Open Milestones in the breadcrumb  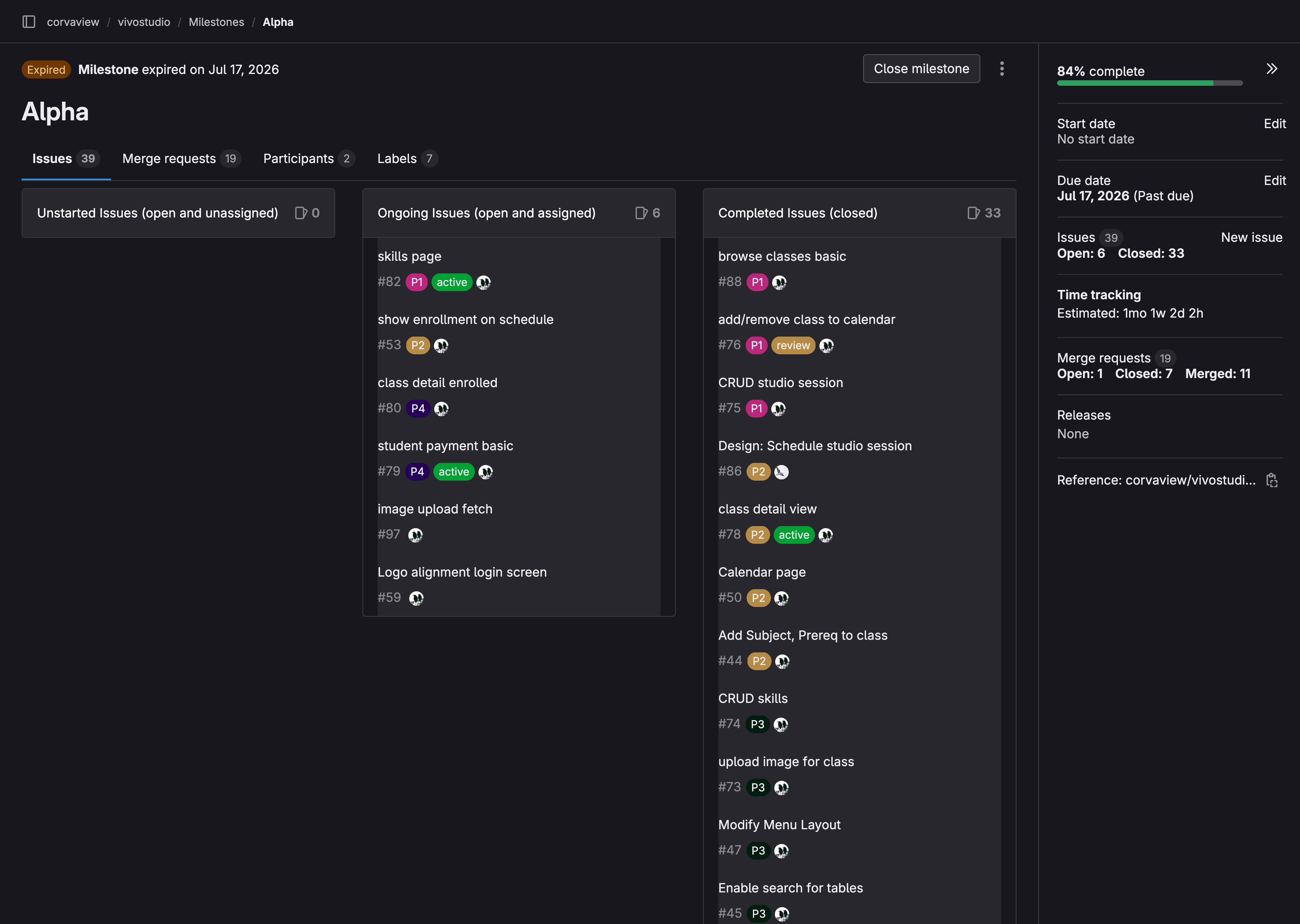[x=216, y=22]
